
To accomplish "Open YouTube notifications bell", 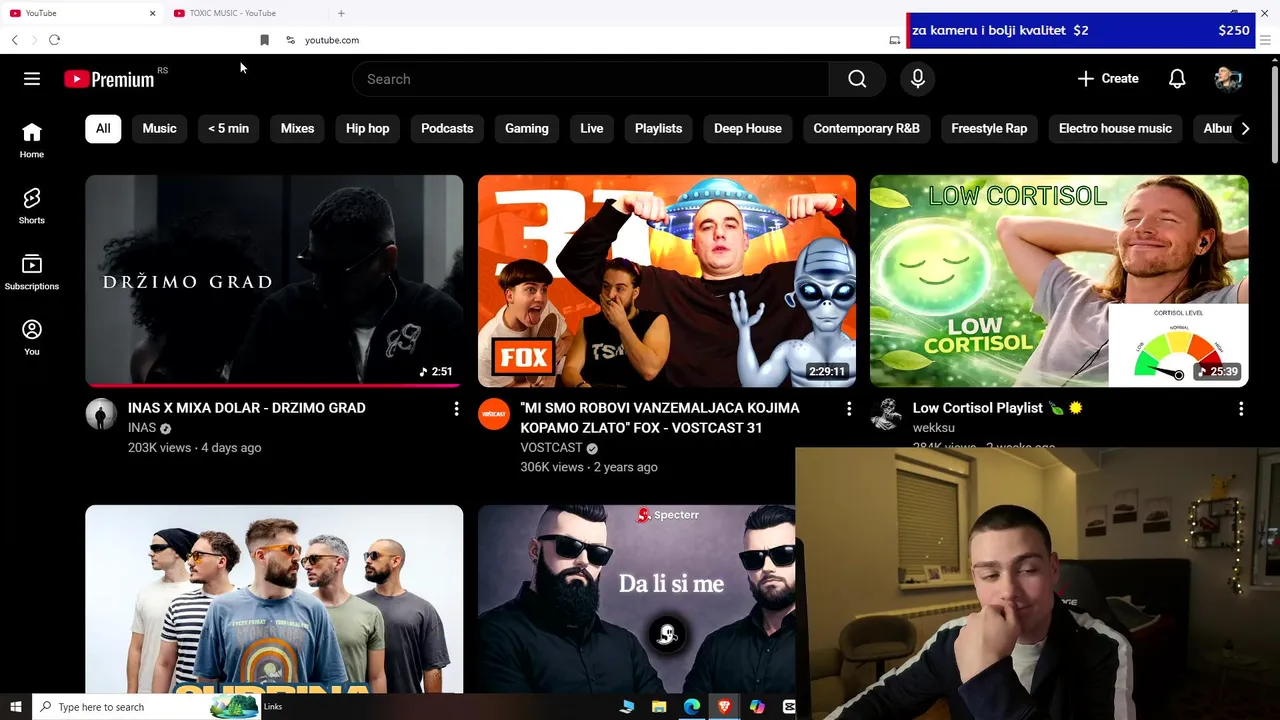I will 1177,79.
